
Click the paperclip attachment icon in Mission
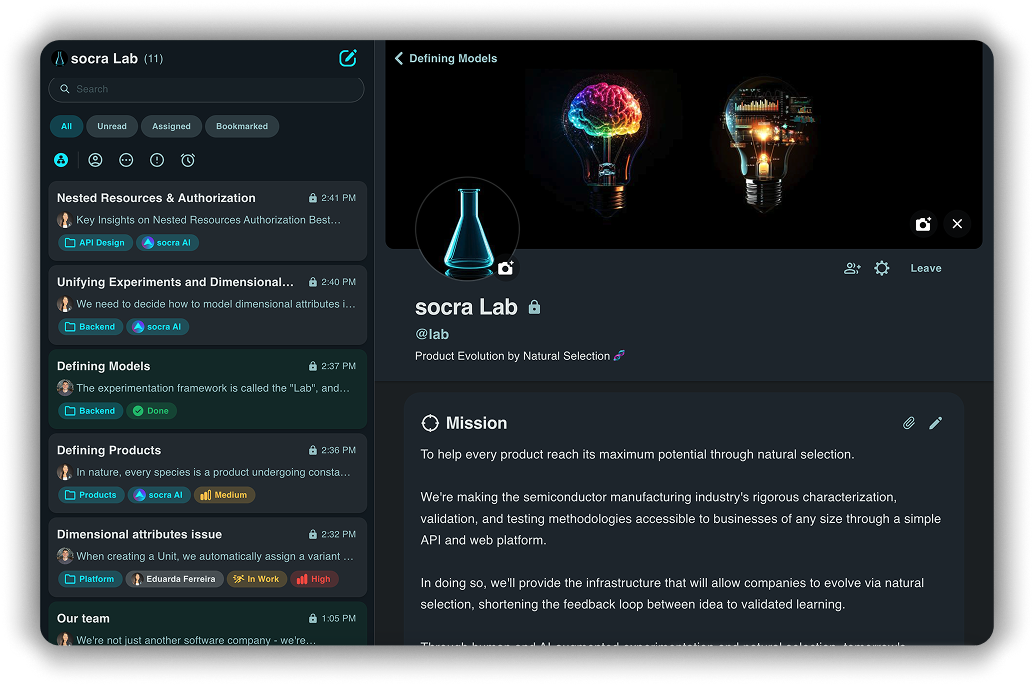909,423
